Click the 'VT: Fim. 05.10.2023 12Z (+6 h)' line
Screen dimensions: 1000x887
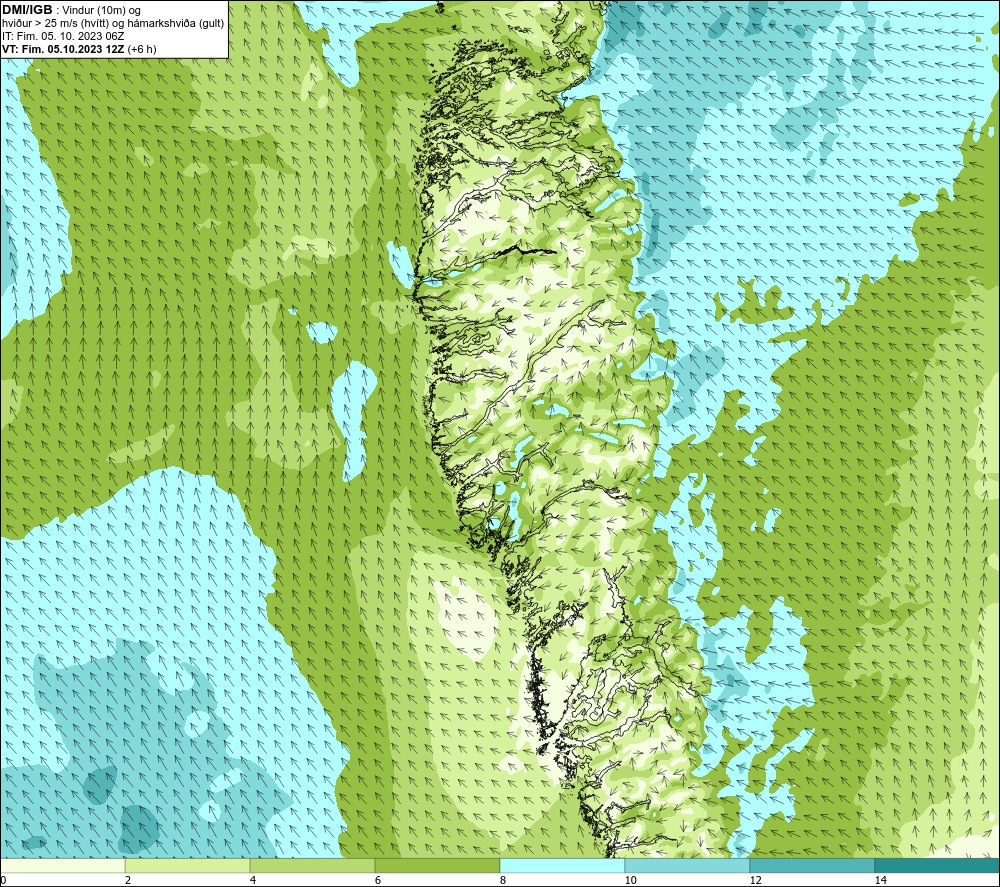(79, 48)
